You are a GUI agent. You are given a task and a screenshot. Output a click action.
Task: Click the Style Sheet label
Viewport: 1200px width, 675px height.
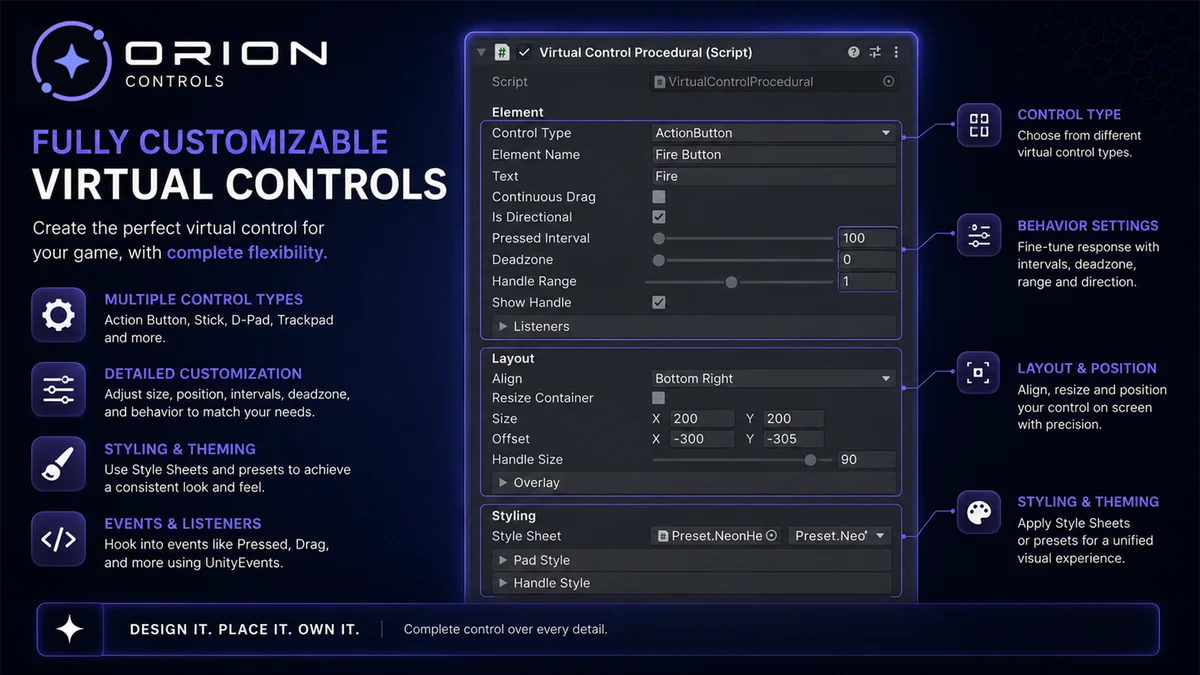(x=527, y=536)
